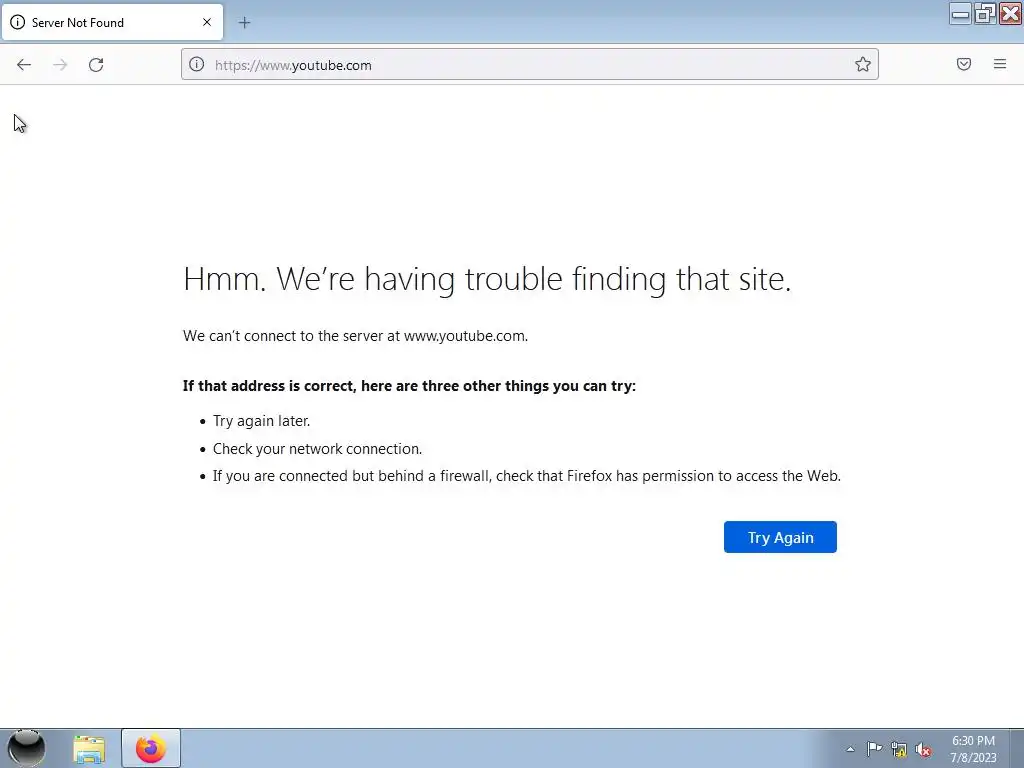This screenshot has height=768, width=1024.
Task: Open Action Center flag icon
Action: click(874, 749)
